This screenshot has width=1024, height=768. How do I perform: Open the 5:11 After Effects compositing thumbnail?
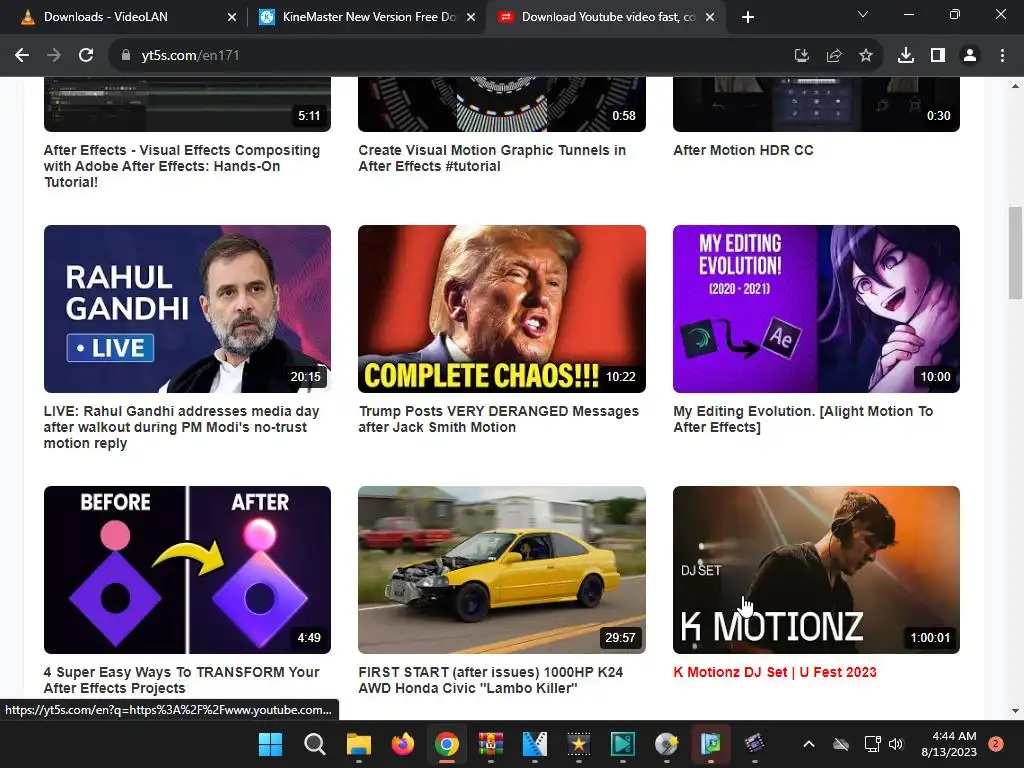(187, 104)
